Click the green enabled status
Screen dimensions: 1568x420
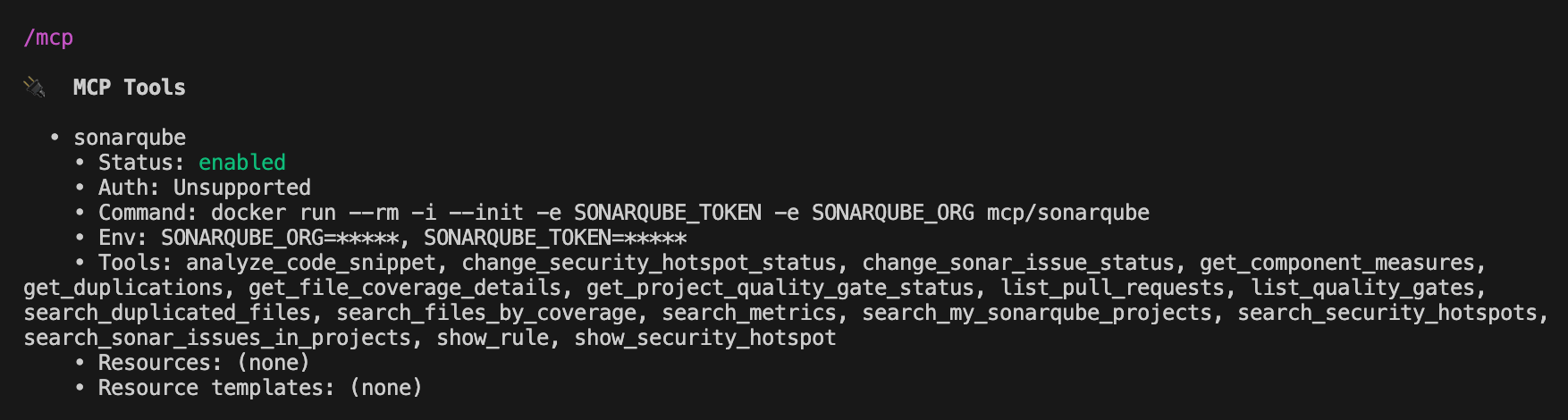pyautogui.click(x=241, y=163)
